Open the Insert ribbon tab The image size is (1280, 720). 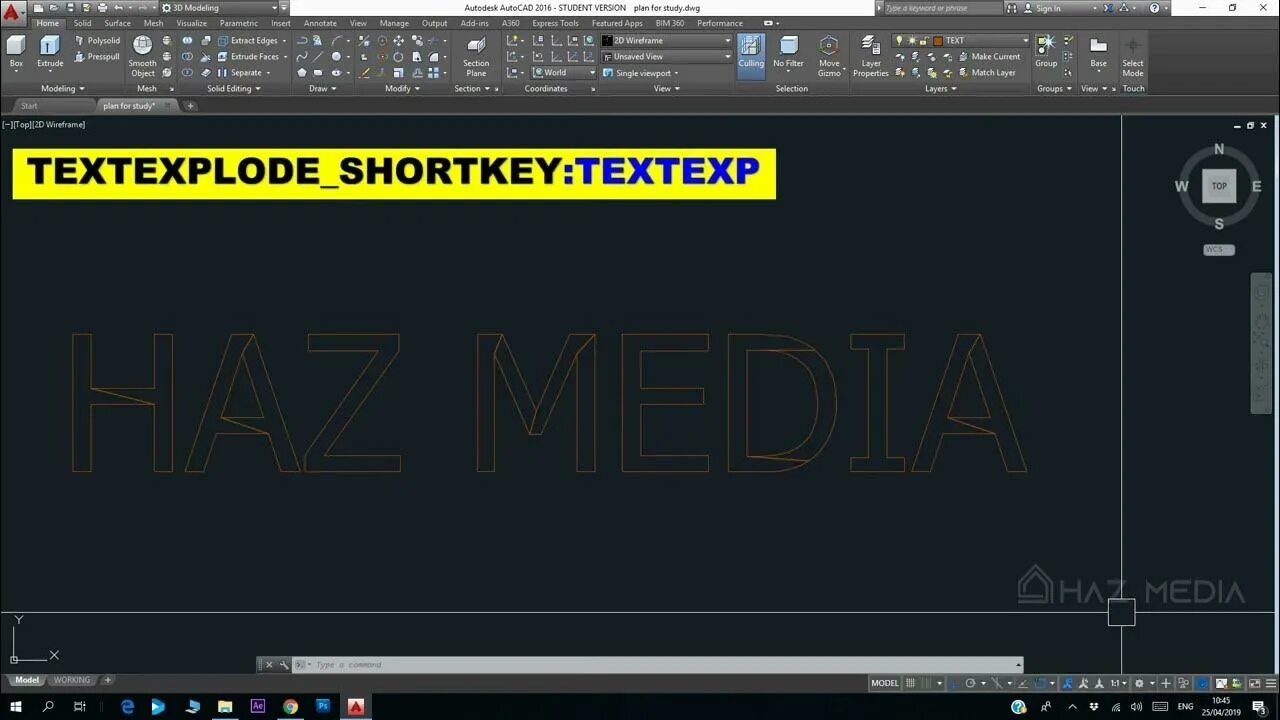(x=281, y=23)
